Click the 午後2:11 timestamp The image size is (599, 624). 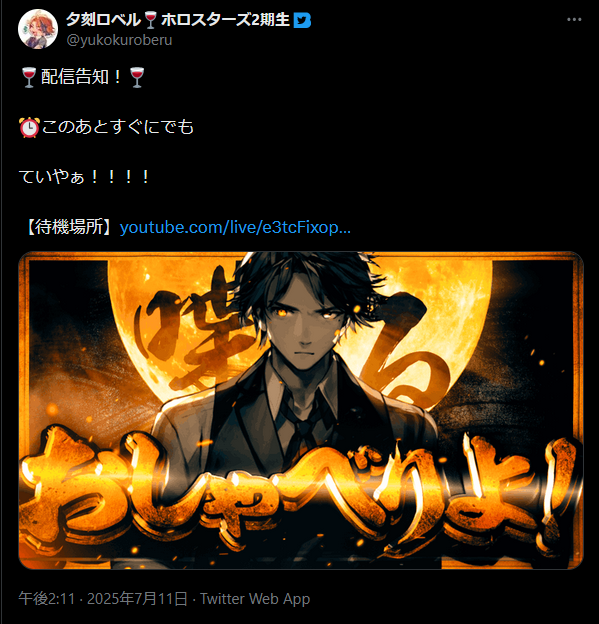(47, 599)
